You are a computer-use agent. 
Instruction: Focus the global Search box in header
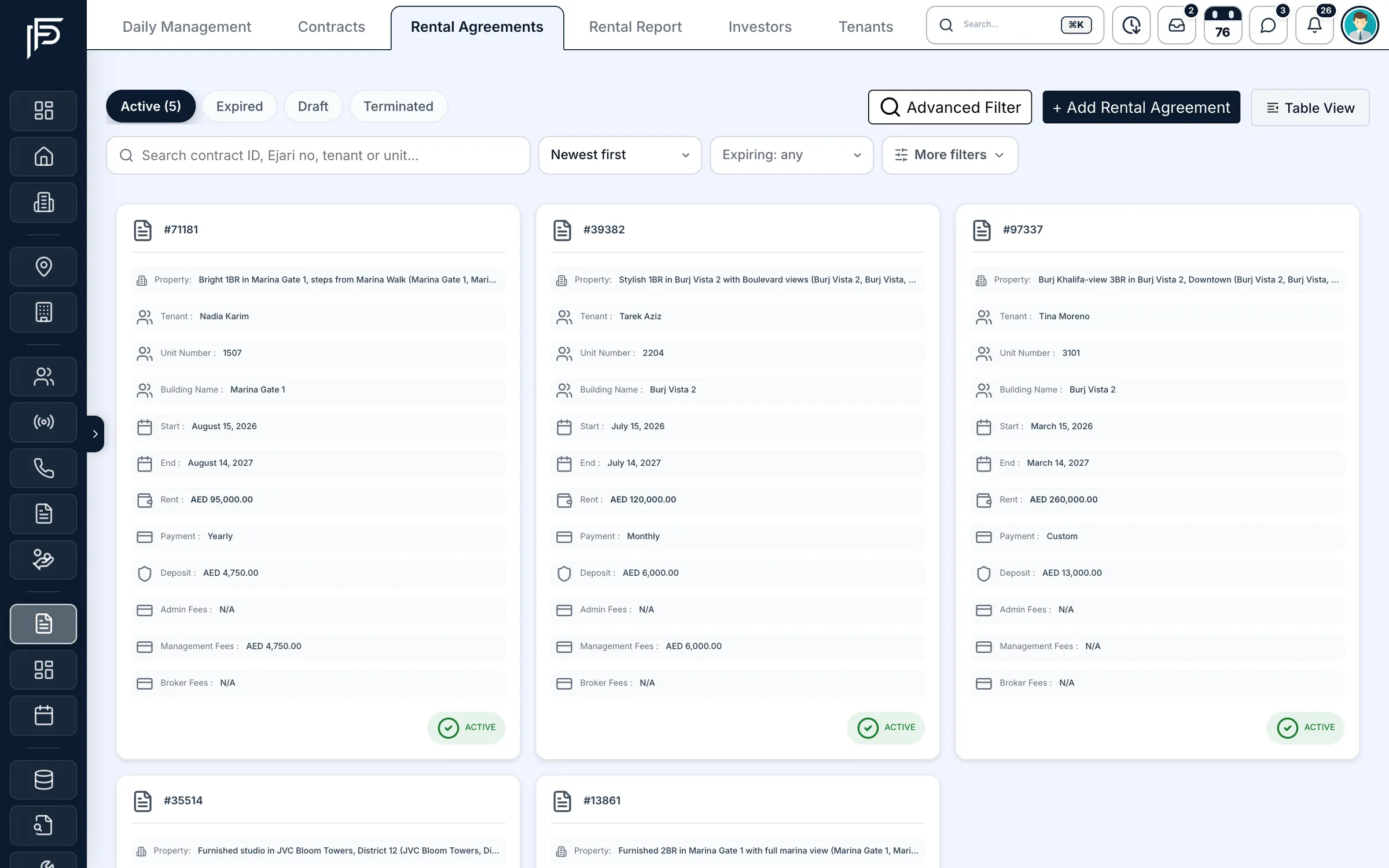tap(1015, 25)
